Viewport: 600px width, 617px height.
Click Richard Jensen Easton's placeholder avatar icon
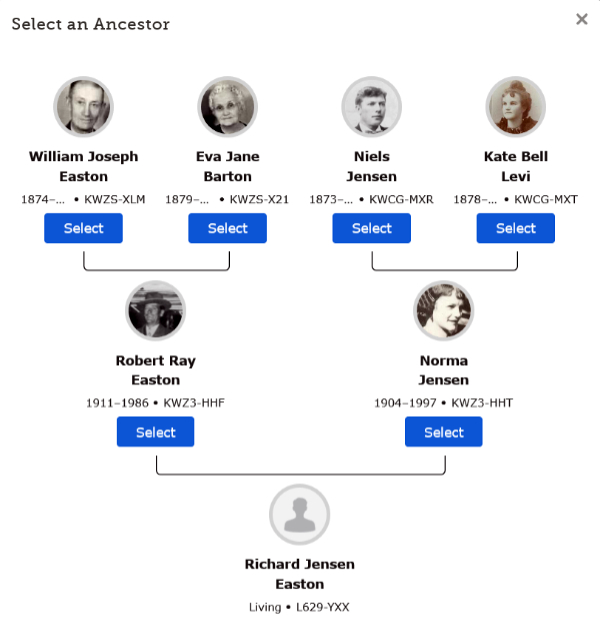coord(300,515)
